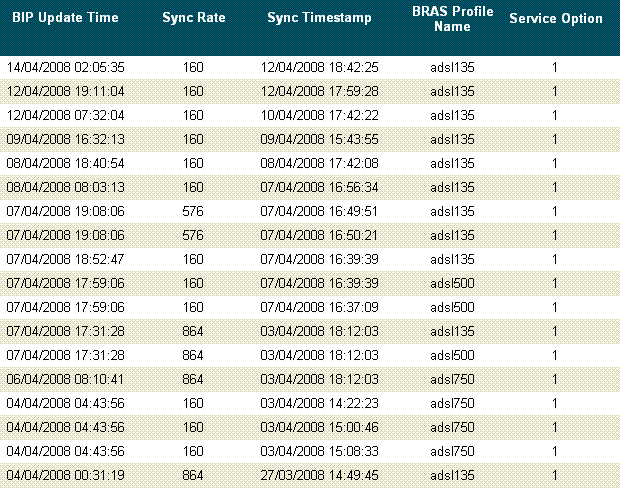Click adsl135 in the 04/04/2008 00:31:19 row
Screen dimensions: 625x488
pyautogui.click(x=452, y=475)
